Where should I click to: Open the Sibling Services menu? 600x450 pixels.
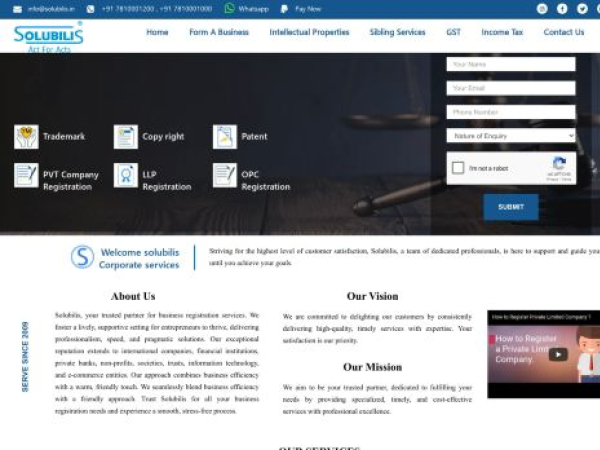pos(397,32)
